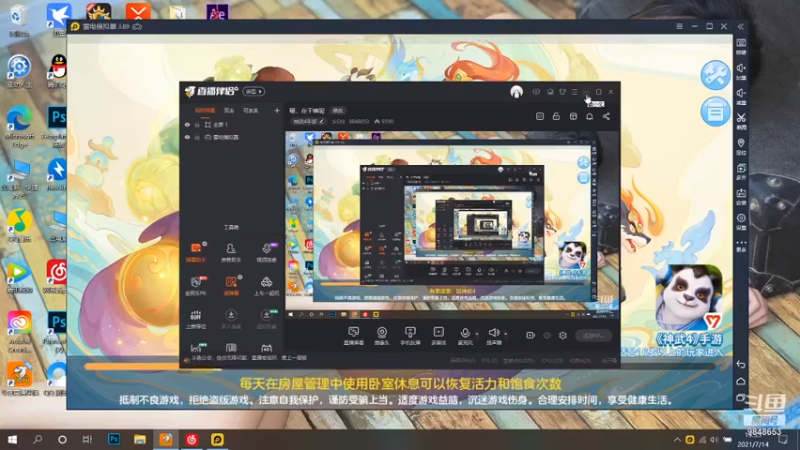Add a screen capture source (直播屏幕)
The height and width of the screenshot is (450, 800).
[354, 336]
